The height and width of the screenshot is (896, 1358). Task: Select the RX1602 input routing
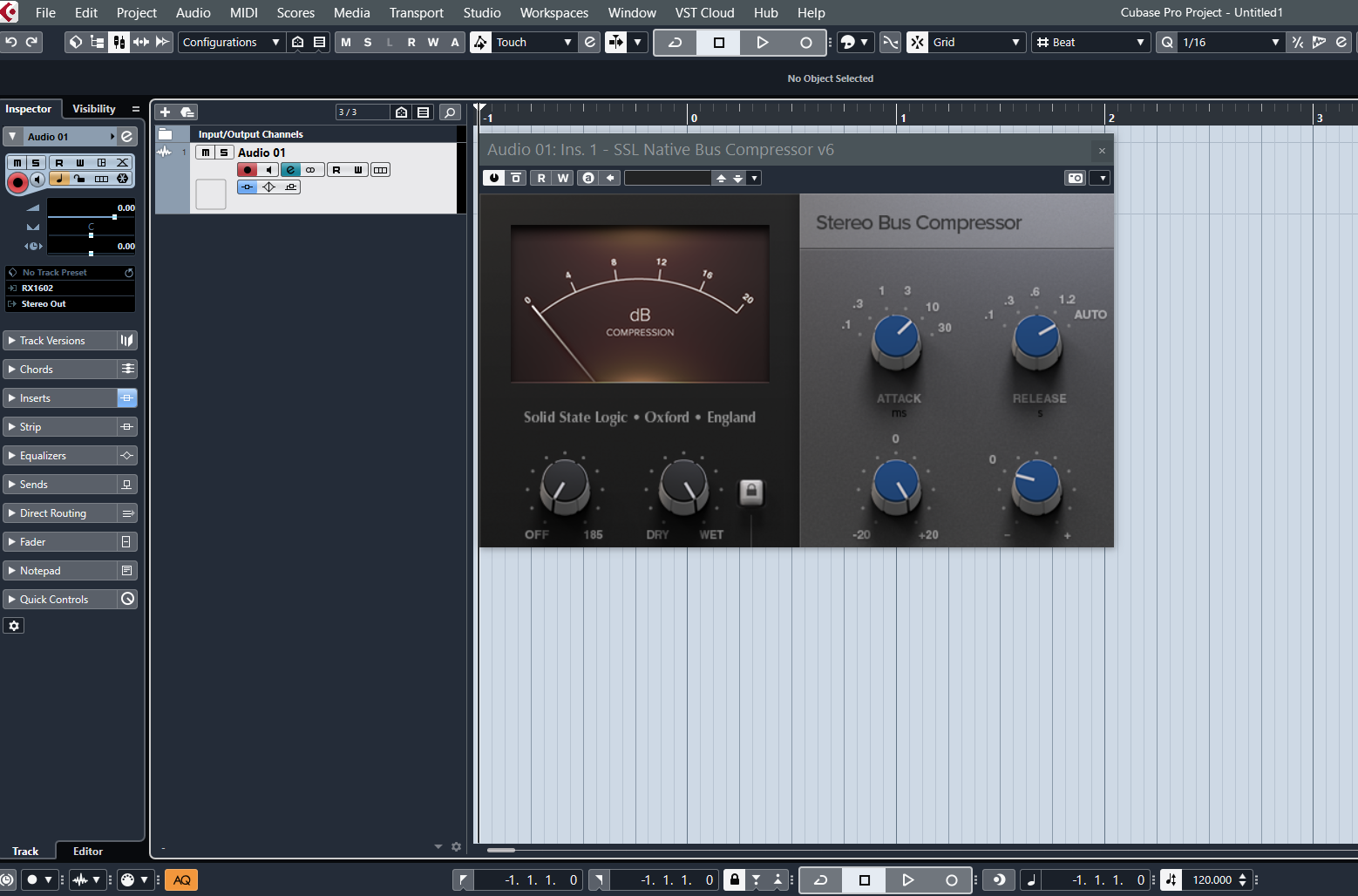pyautogui.click(x=70, y=288)
